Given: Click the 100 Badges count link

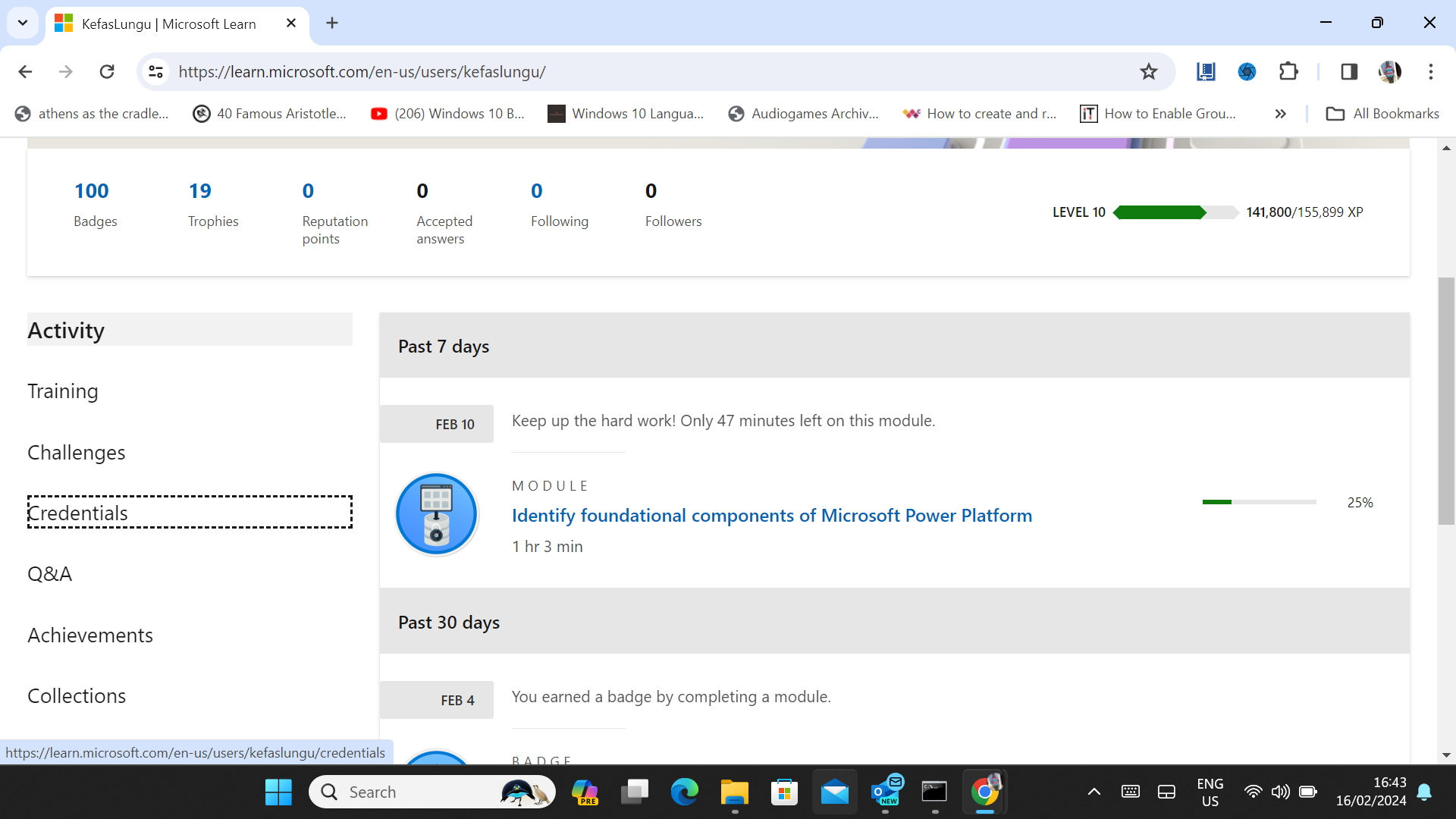Looking at the screenshot, I should 92,191.
